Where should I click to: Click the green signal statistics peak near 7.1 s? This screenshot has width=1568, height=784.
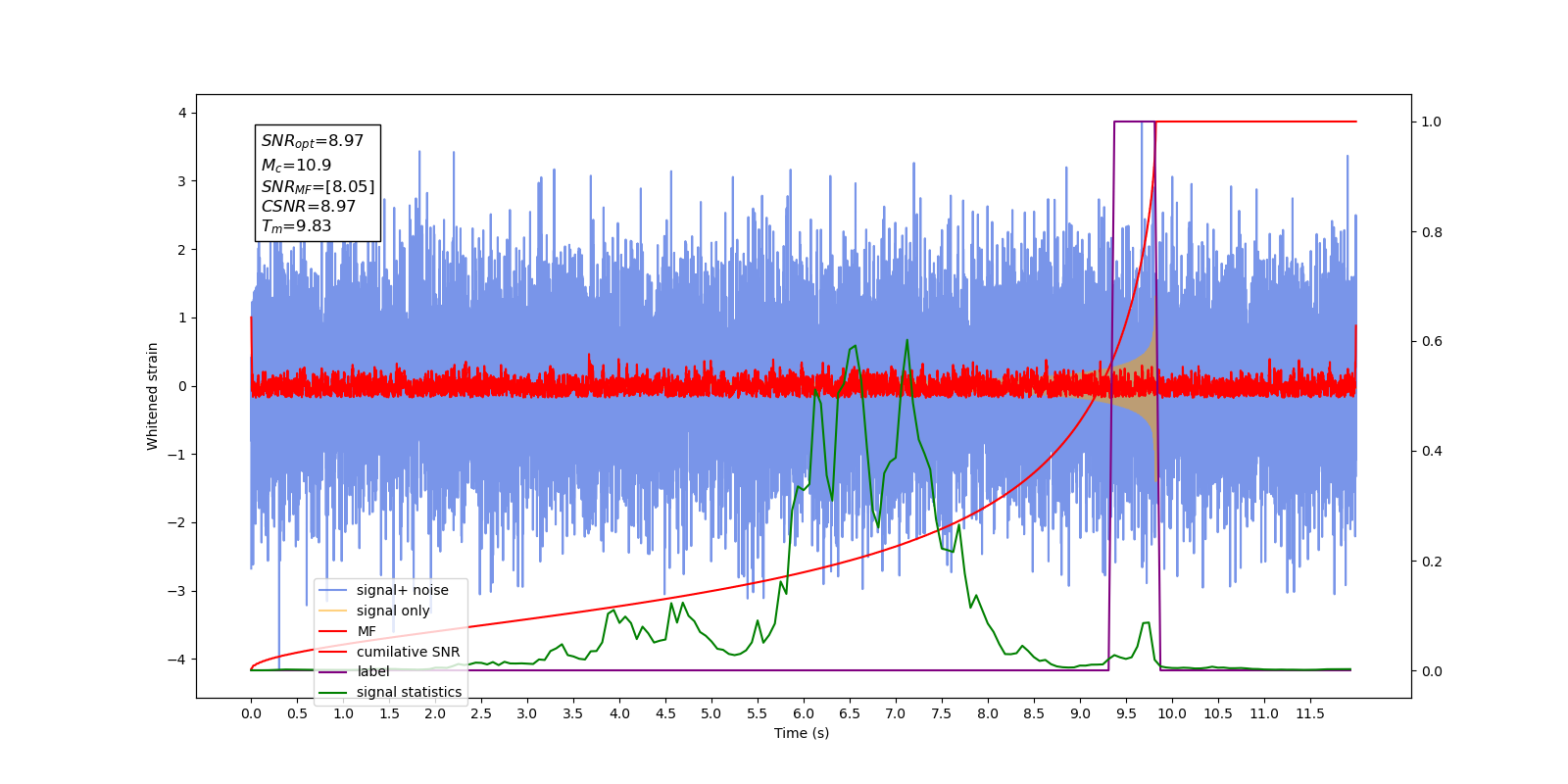906,341
